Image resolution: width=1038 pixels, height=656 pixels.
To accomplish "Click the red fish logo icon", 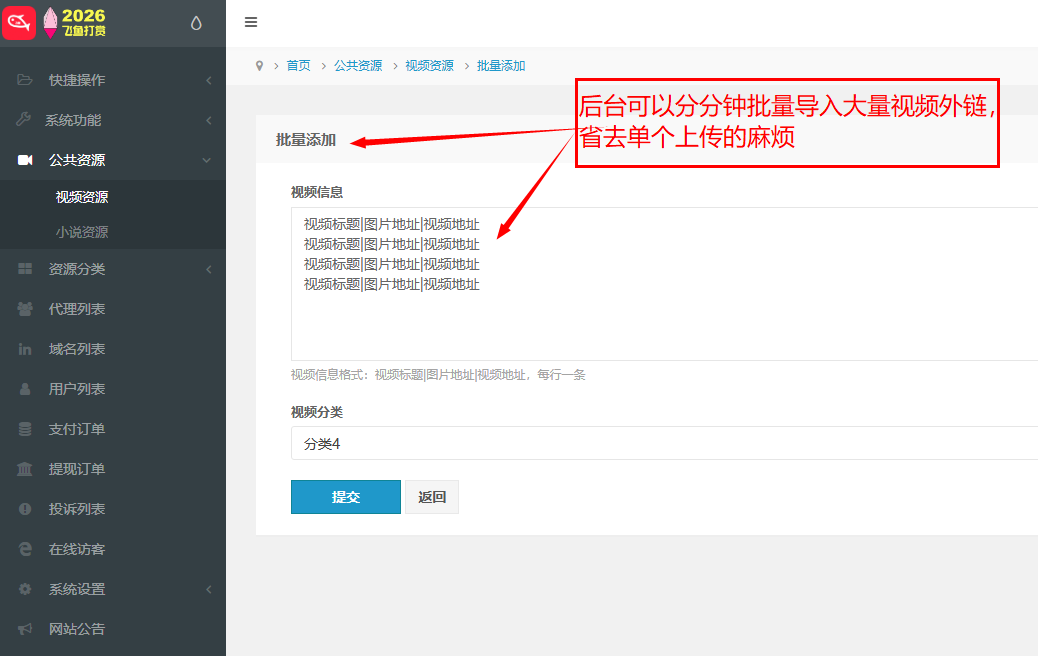I will point(19,23).
